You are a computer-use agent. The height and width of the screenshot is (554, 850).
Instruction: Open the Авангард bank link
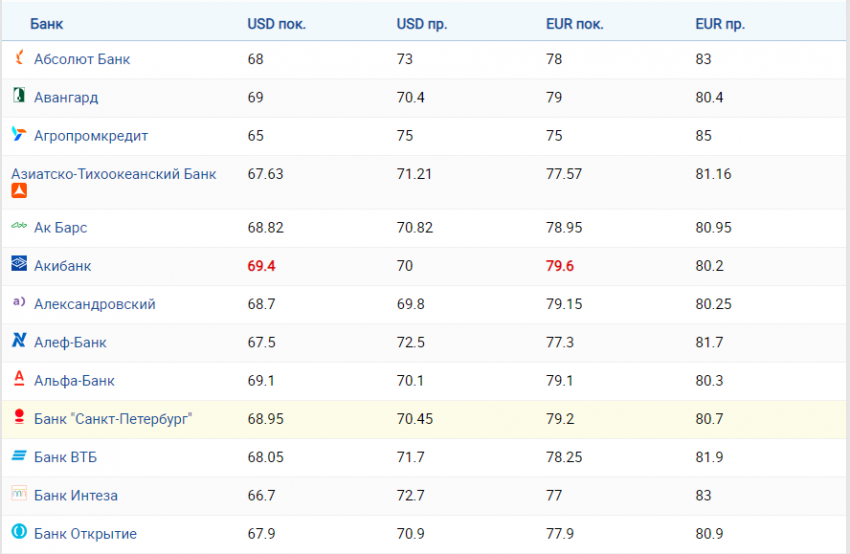coord(66,98)
